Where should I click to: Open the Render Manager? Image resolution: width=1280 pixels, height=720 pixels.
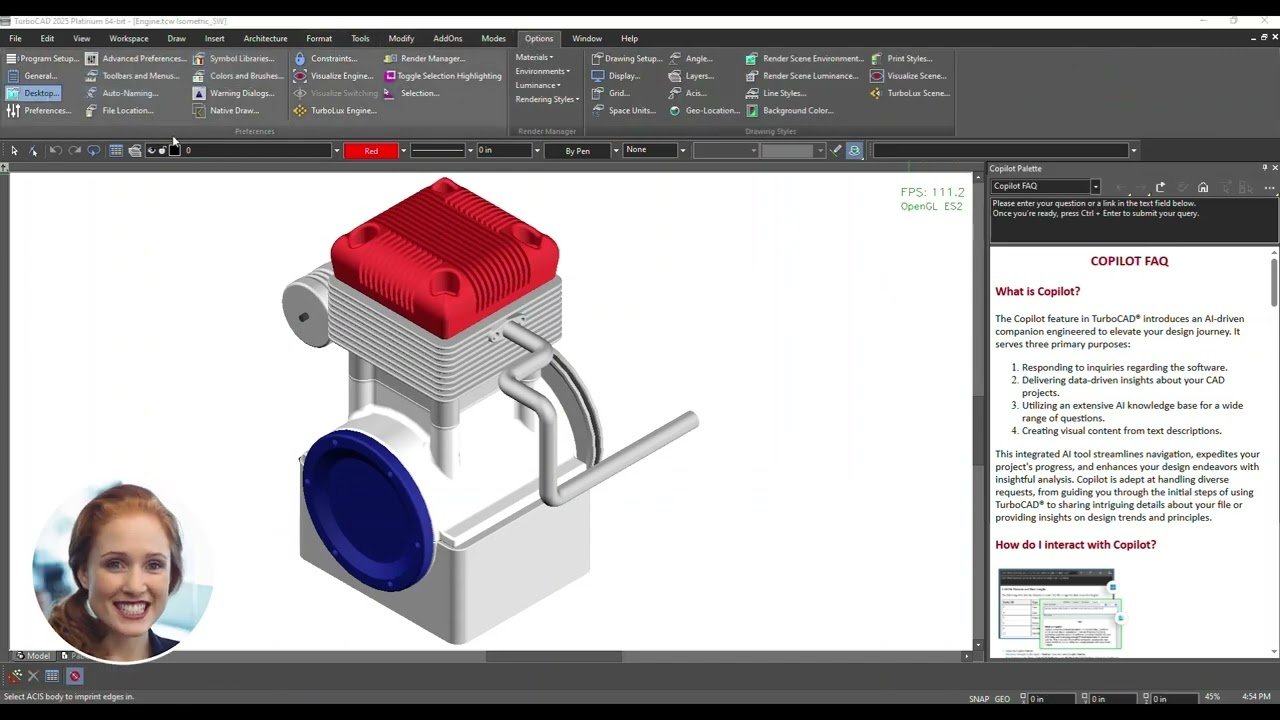point(424,58)
